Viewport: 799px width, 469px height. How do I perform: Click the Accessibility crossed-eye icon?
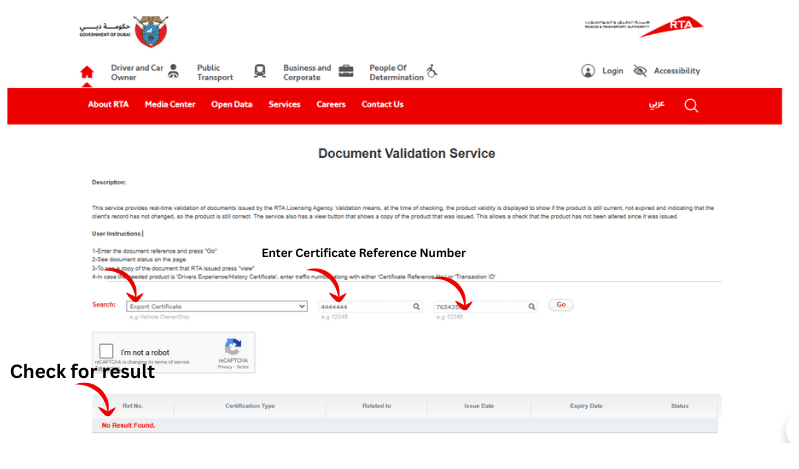[x=640, y=71]
